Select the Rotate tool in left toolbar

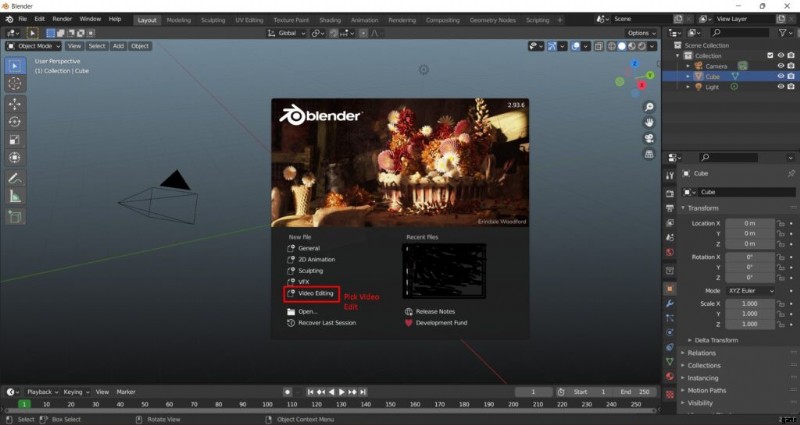coord(15,122)
